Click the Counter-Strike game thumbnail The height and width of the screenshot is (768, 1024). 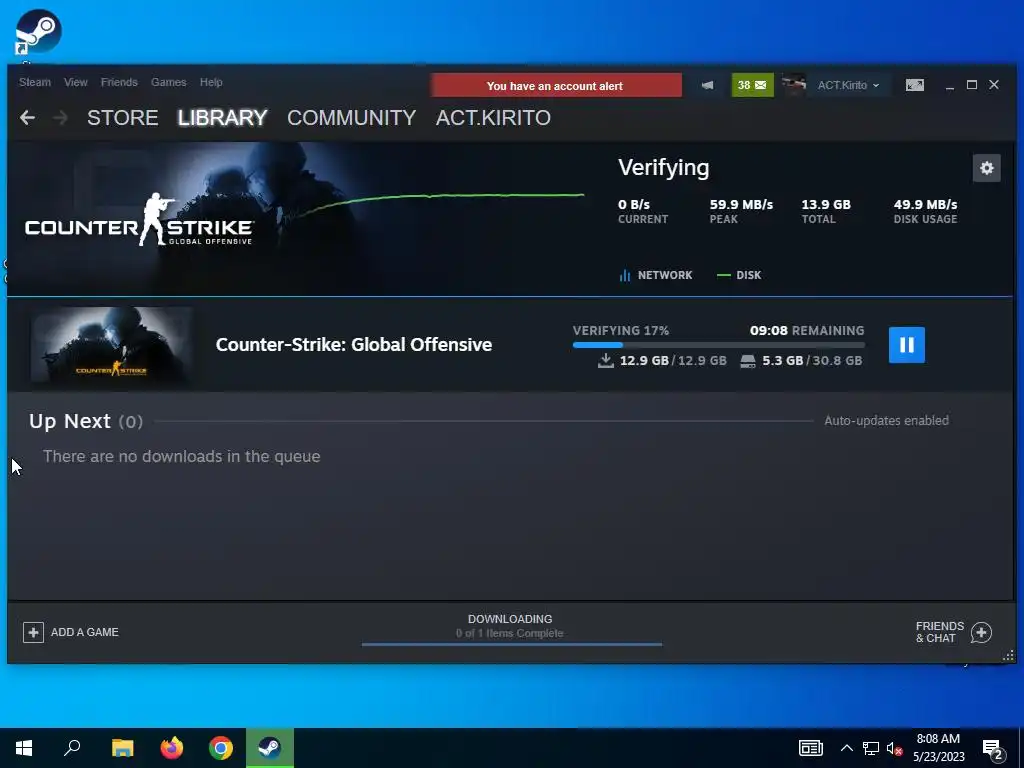coord(112,345)
